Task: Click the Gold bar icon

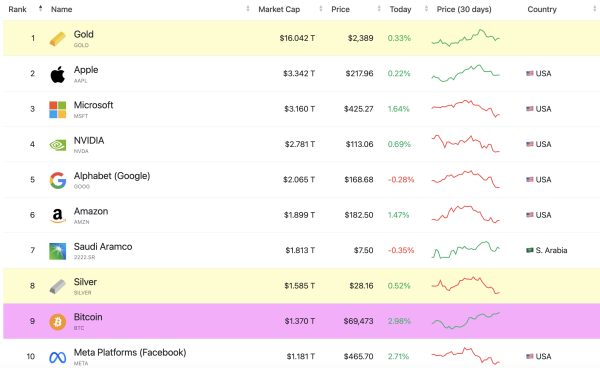Action: click(x=57, y=39)
